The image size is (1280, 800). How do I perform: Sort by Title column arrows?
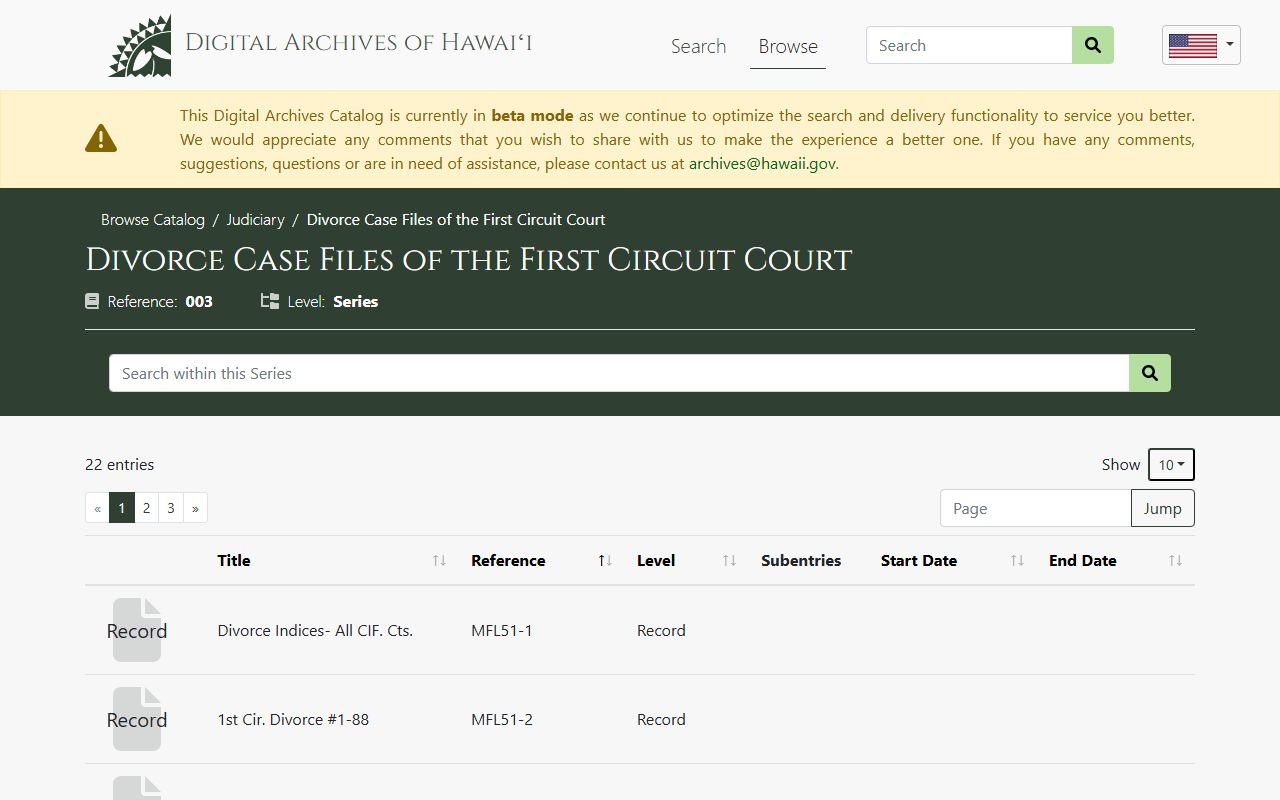439,561
